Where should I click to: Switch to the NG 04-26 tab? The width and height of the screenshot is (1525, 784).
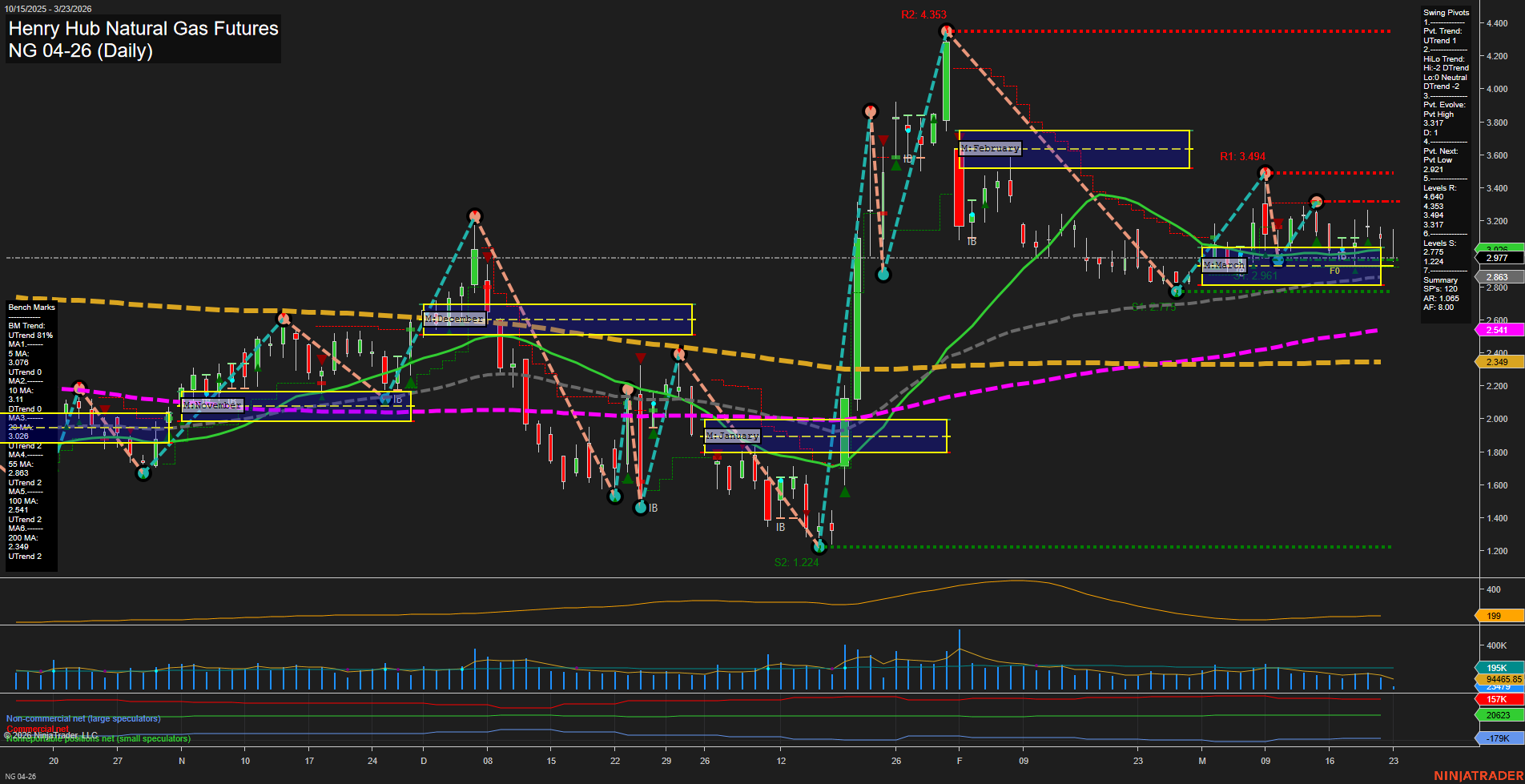(x=20, y=775)
